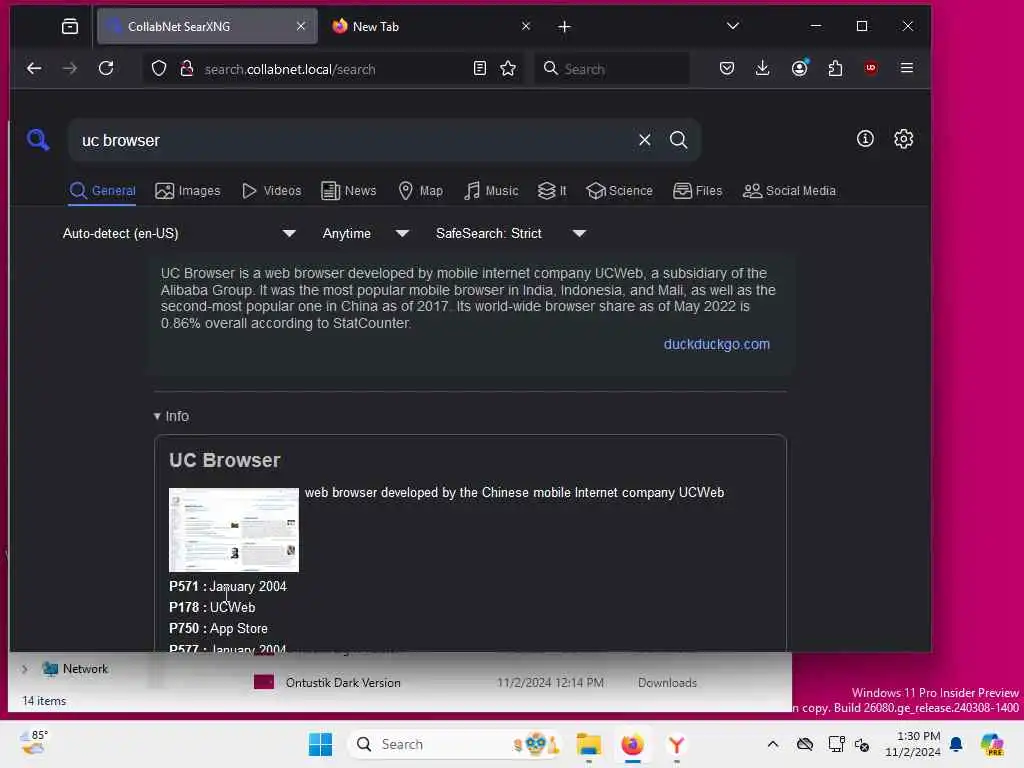Viewport: 1024px width, 768px height.
Task: Click the P750 : App Store row
Action: coord(218,628)
